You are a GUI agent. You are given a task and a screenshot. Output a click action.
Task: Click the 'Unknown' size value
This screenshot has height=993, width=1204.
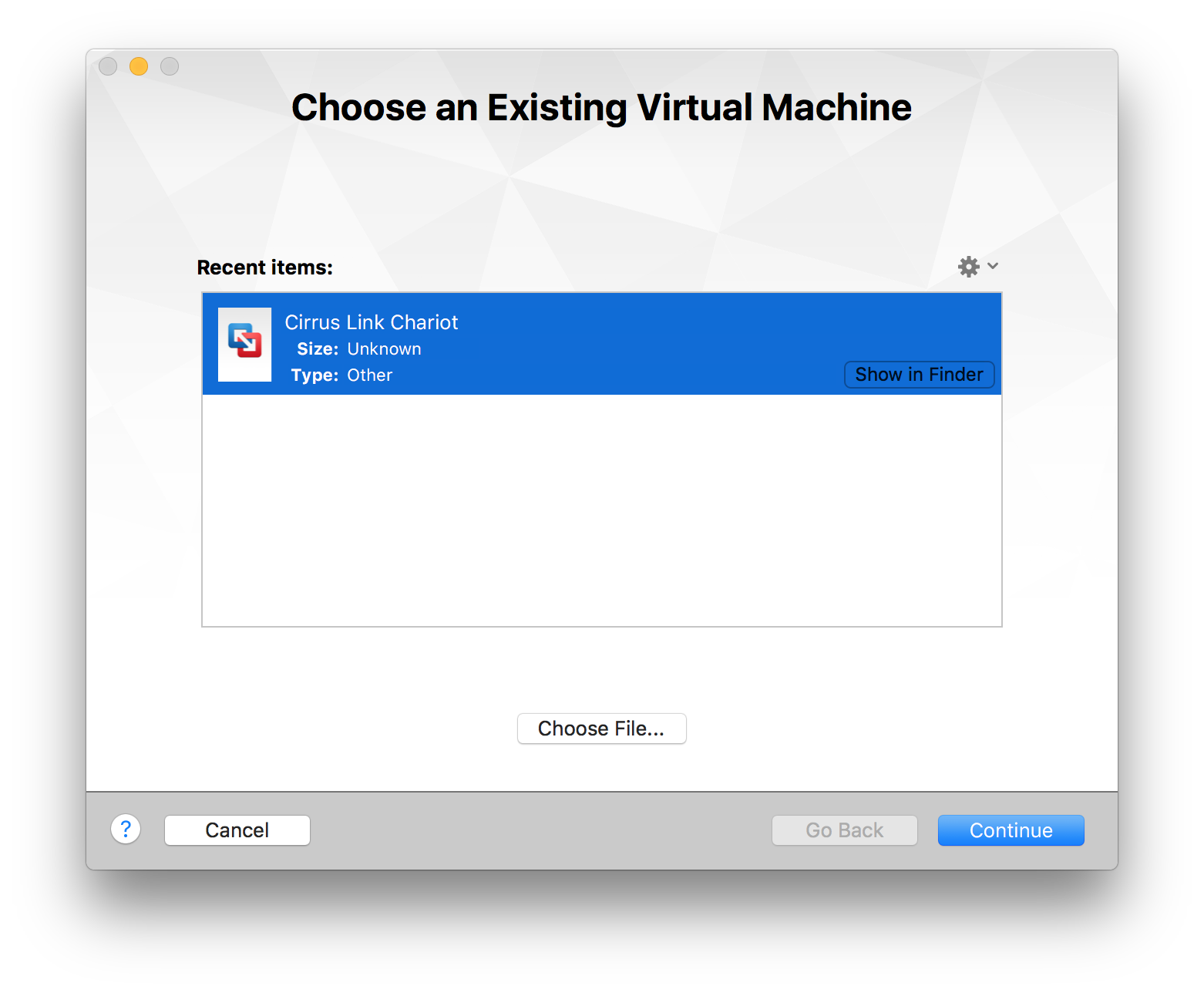[384, 349]
